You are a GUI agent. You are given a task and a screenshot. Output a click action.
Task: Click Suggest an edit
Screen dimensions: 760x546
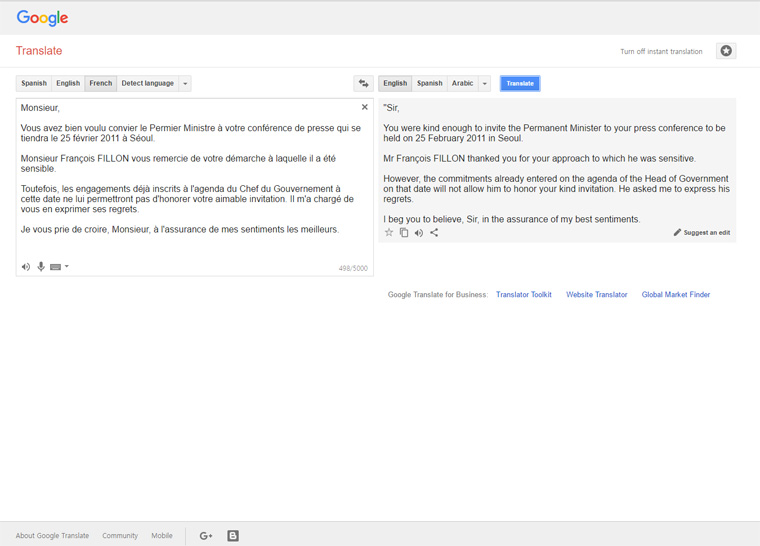(x=702, y=232)
